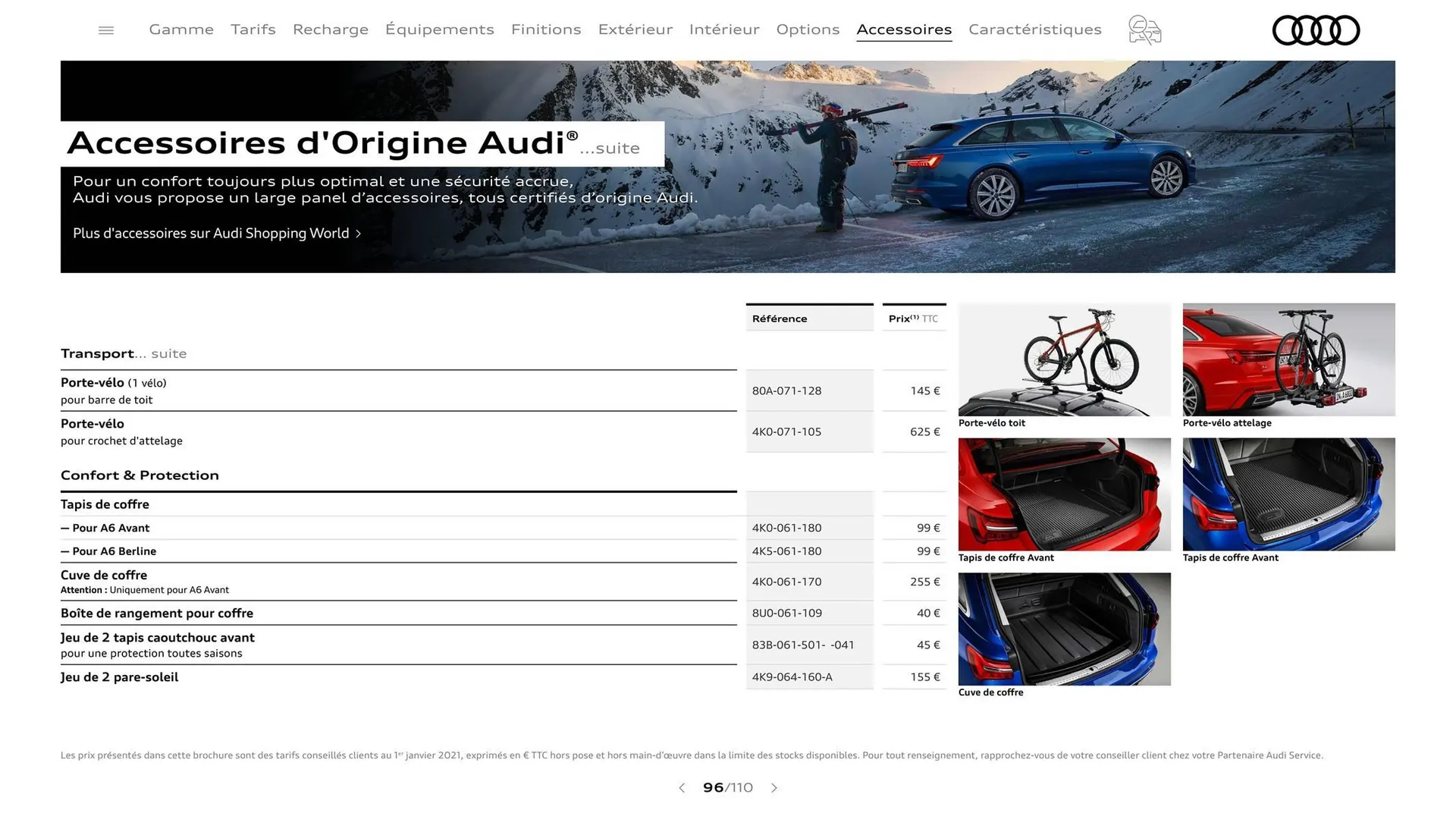The width and height of the screenshot is (1456, 819).
Task: Click the Tarifs navigation link
Action: click(x=253, y=30)
